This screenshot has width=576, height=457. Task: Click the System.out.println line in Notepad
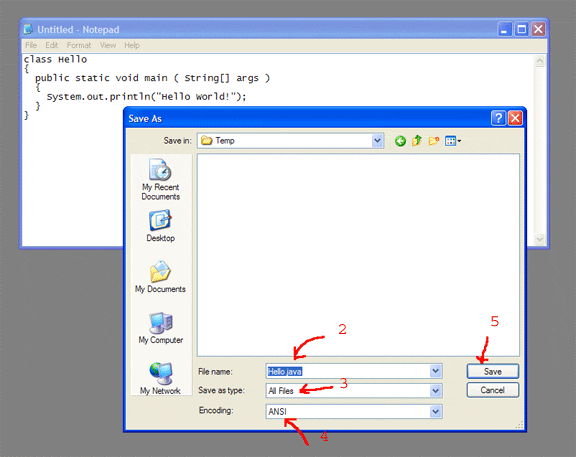147,97
